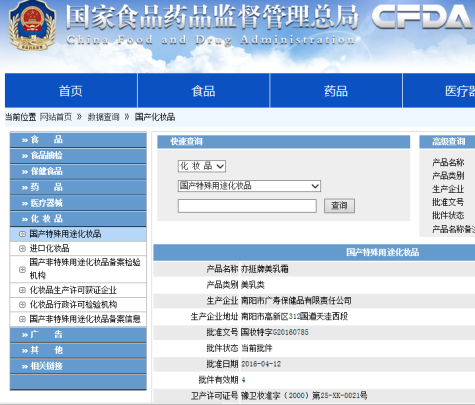Screen dimensions: 475x405
Task: Click the 卫产许可证号 value text
Action: (x=304, y=396)
